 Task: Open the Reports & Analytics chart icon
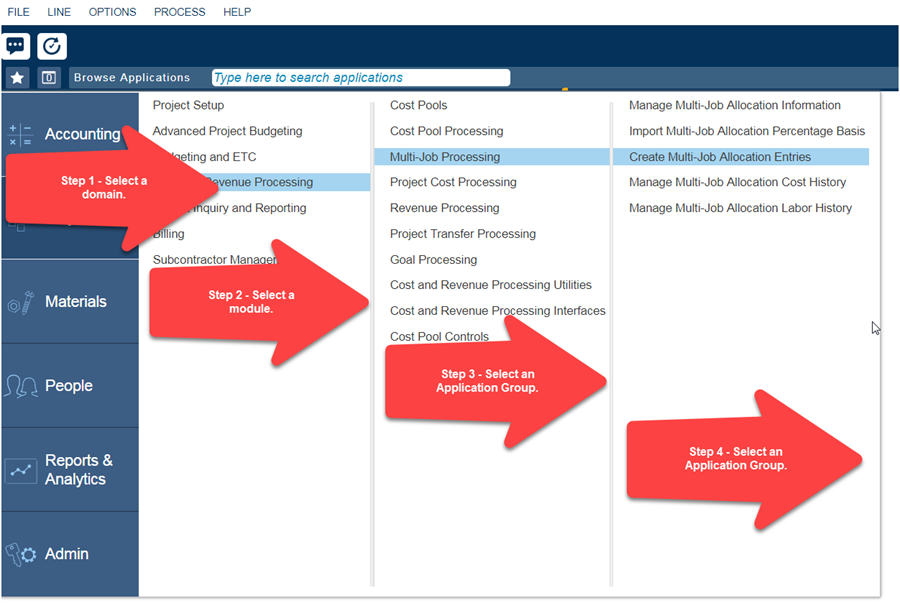[x=21, y=470]
